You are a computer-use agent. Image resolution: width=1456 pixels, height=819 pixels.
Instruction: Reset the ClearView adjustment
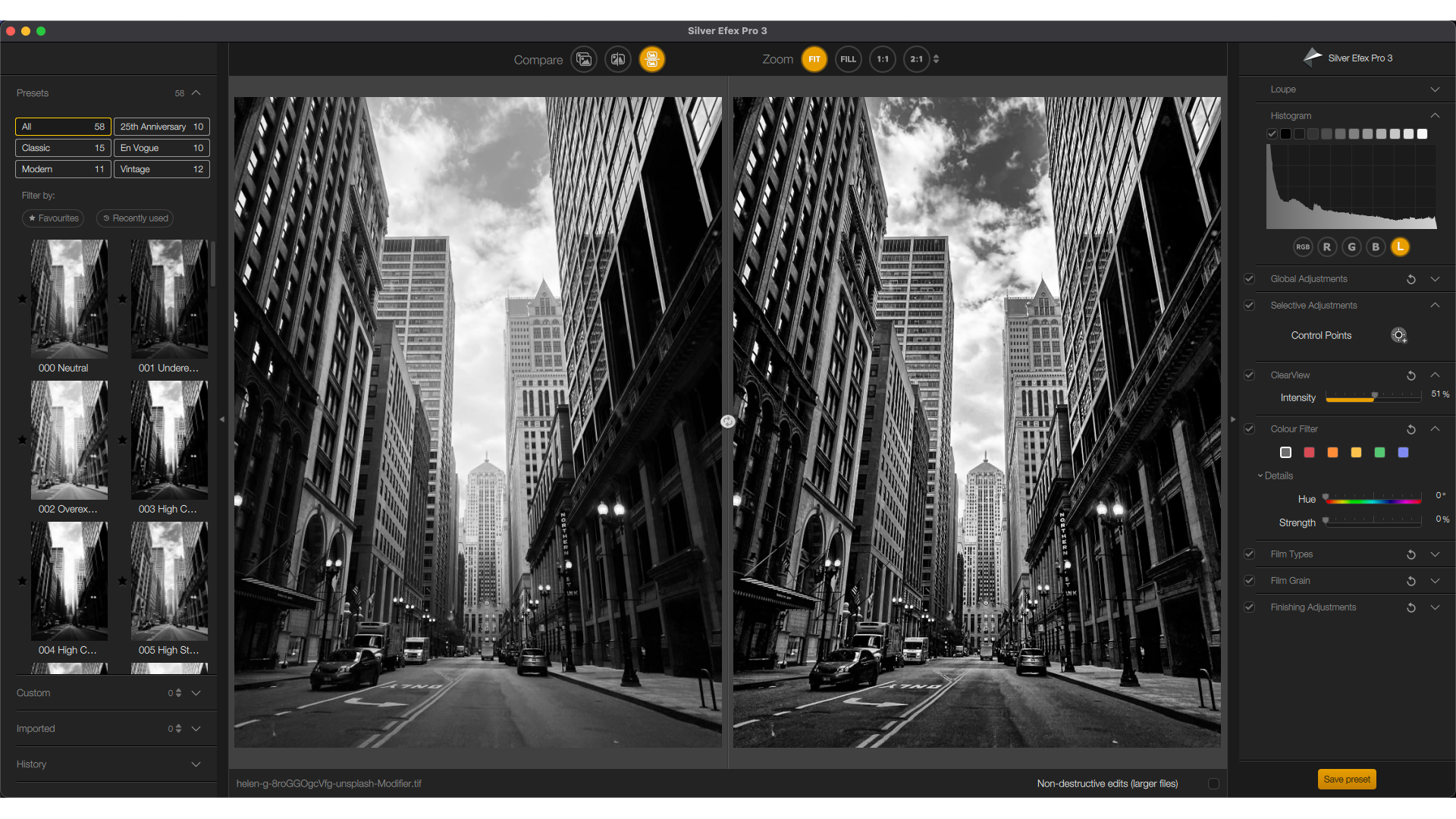click(1411, 375)
